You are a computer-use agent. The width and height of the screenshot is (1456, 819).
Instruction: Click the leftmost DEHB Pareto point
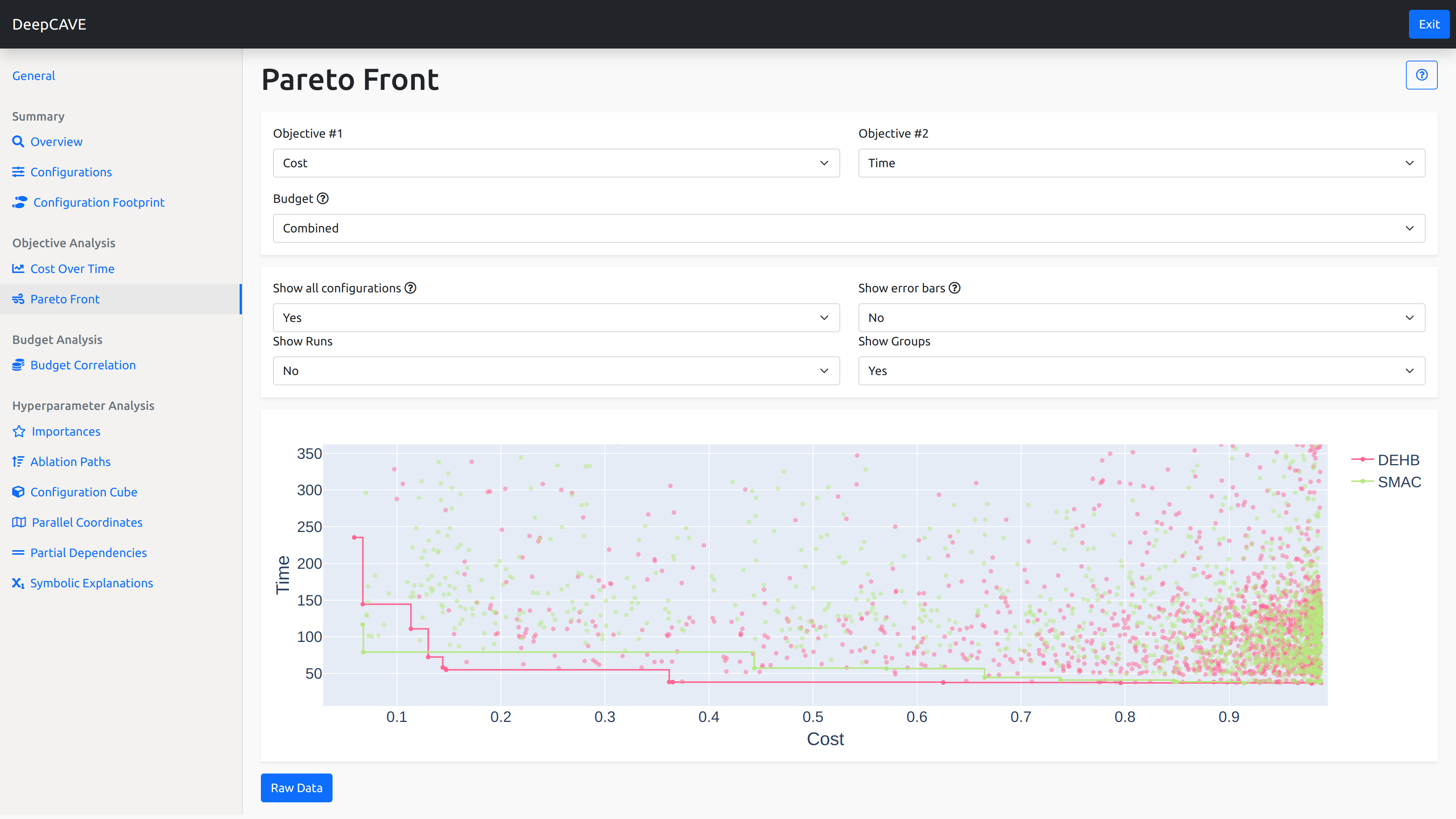pos(355,537)
